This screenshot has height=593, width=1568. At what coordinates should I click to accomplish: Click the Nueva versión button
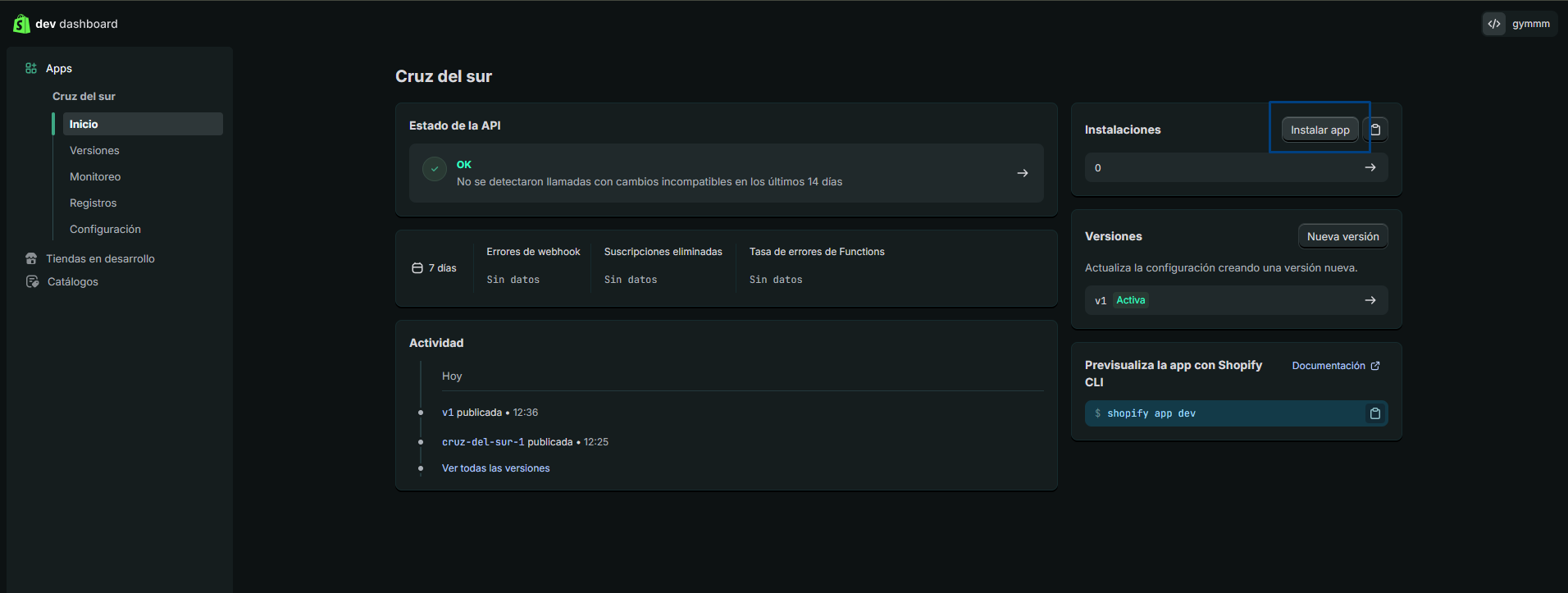(x=1342, y=236)
